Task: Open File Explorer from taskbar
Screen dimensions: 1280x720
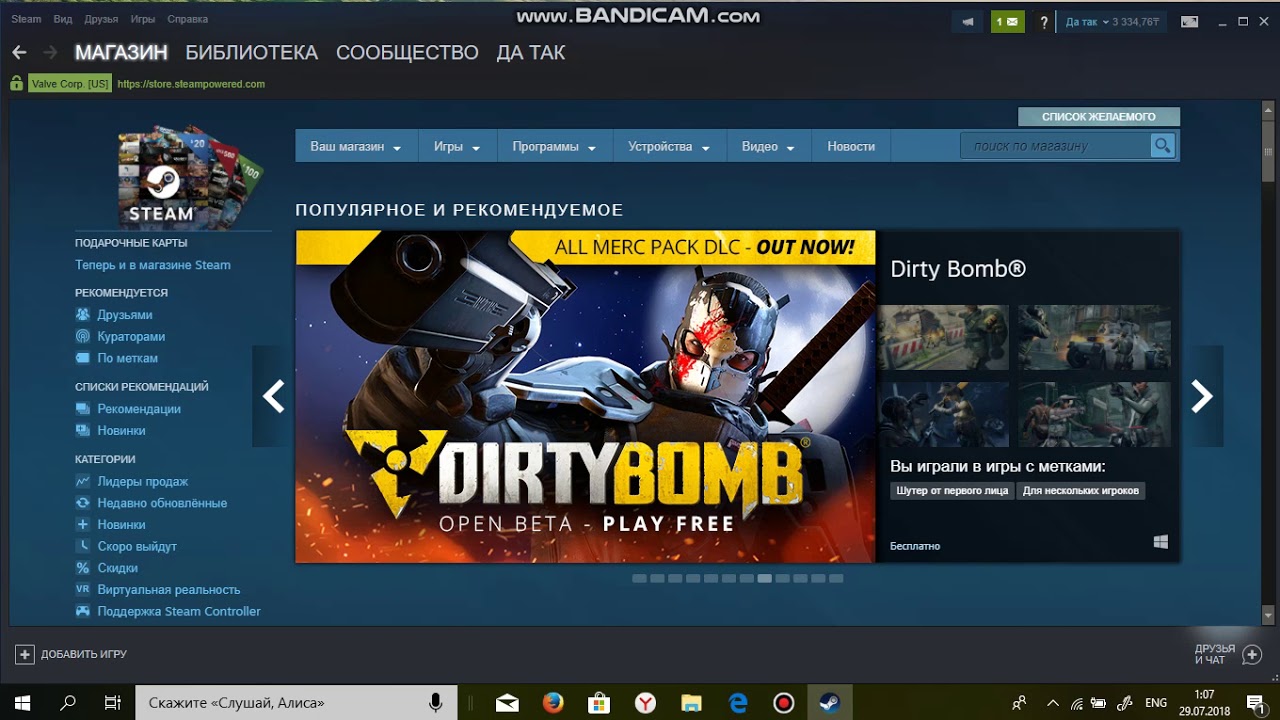Action: [x=692, y=703]
